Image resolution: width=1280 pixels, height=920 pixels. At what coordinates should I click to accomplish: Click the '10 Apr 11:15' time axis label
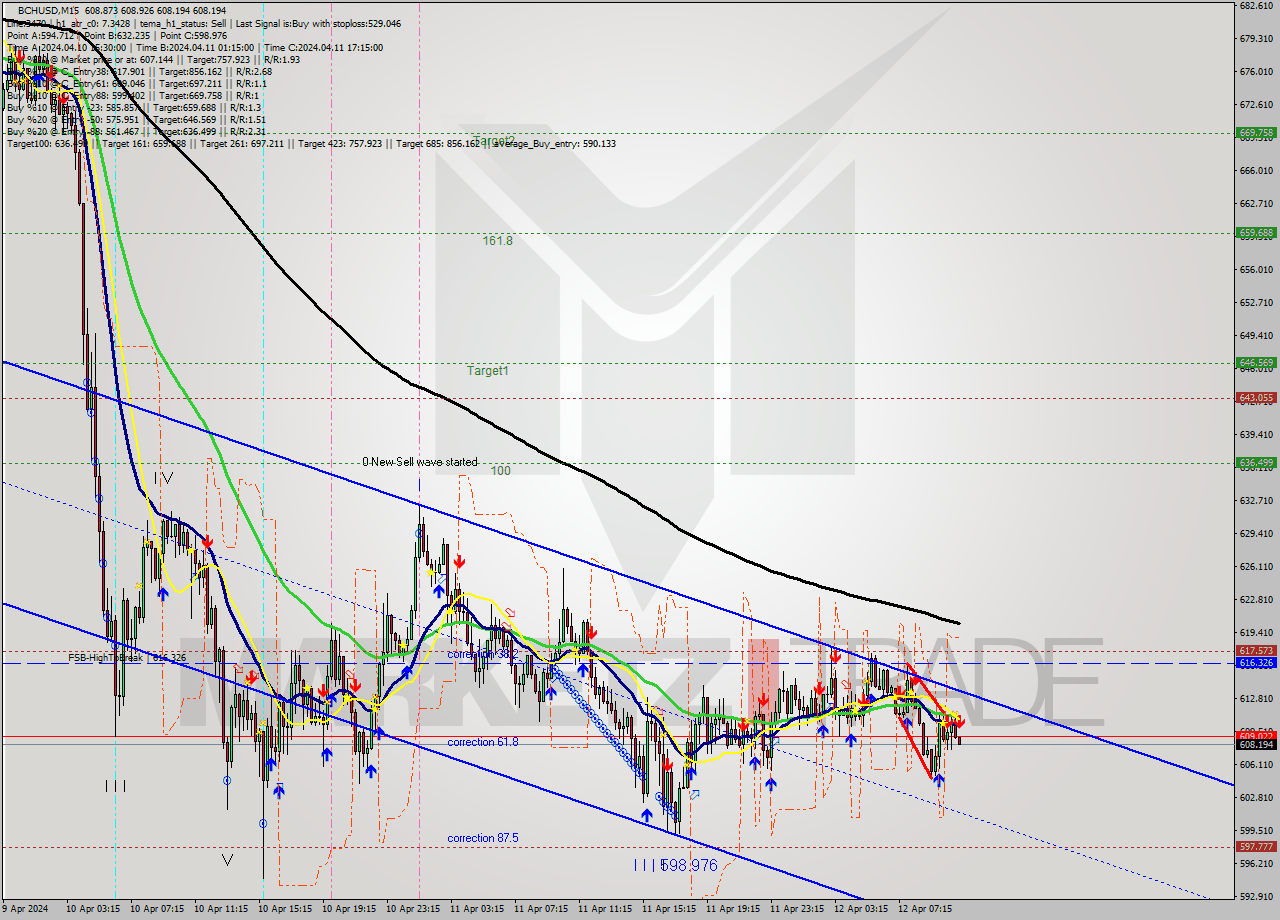point(219,909)
